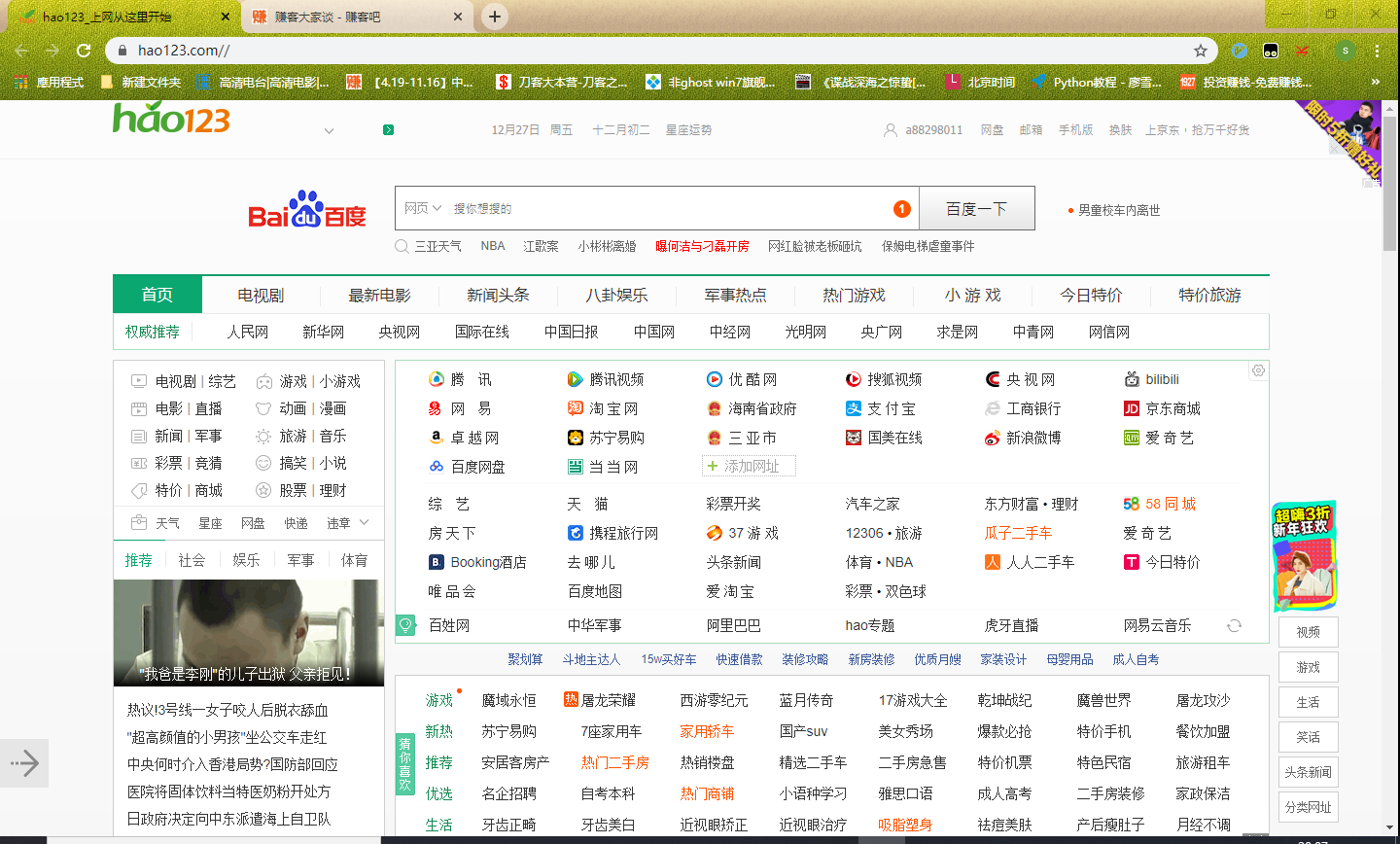
Task: Click the 三亚天气 suggested search
Action: point(438,246)
